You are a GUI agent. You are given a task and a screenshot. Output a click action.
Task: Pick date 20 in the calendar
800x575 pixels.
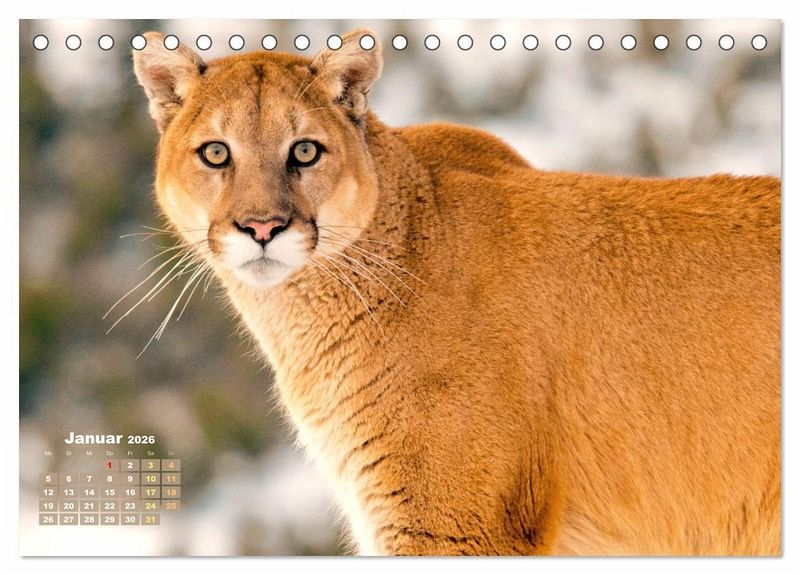tap(69, 506)
